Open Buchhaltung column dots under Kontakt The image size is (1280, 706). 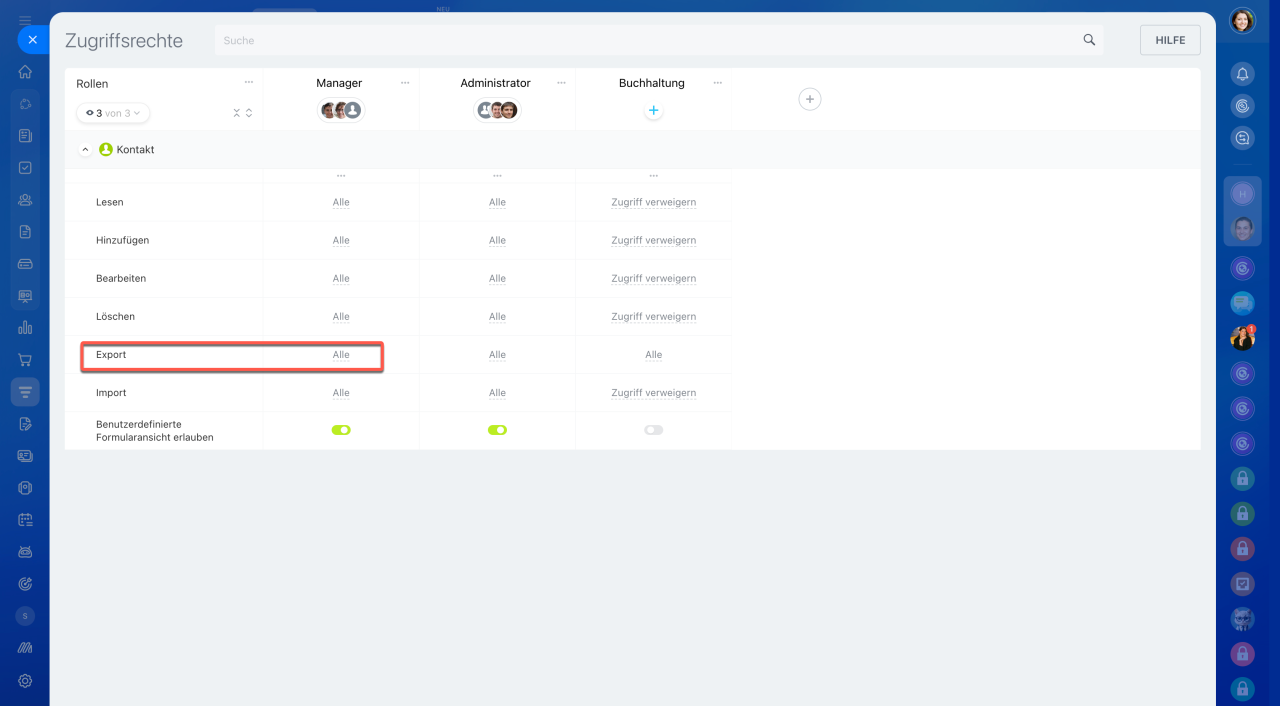[653, 176]
